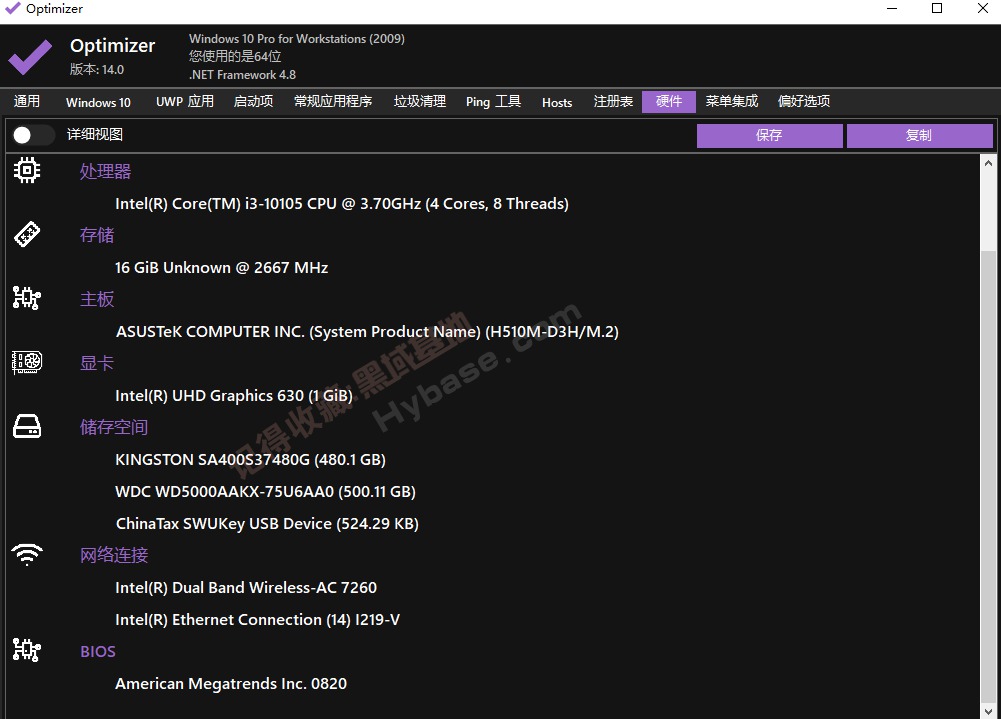
Task: Click the motherboard icon beside 主板
Action: pos(27,298)
